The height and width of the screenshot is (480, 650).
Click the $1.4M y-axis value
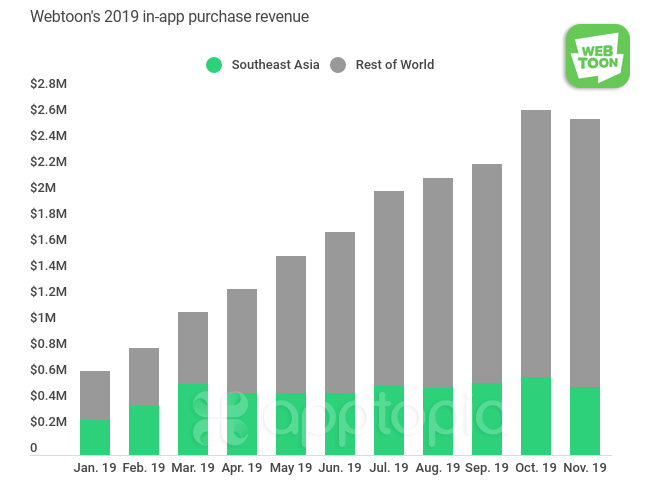coord(49,266)
